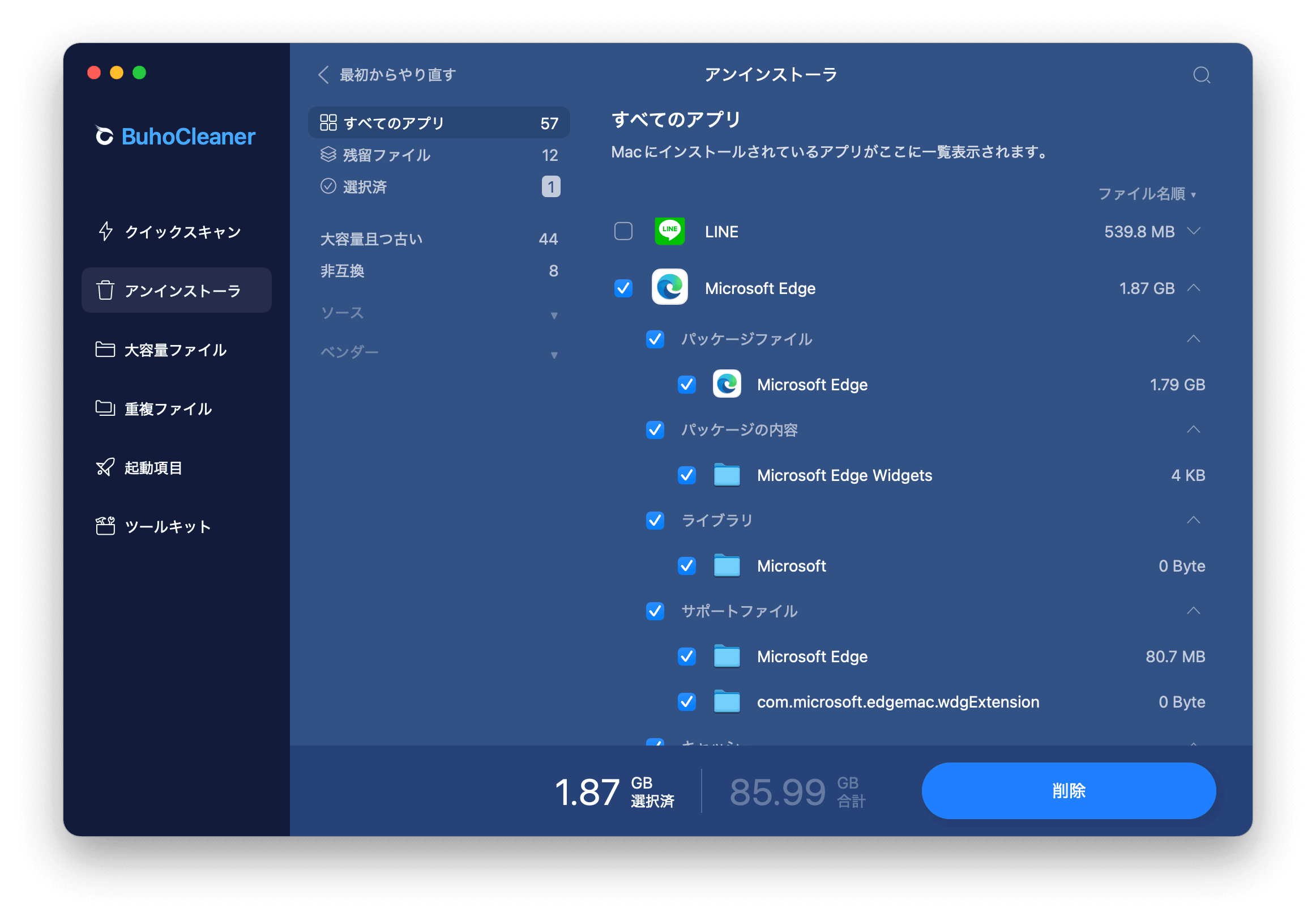Uncheck the Microsoft Edge Widgets checkbox
This screenshot has height=920, width=1316.
pos(687,474)
